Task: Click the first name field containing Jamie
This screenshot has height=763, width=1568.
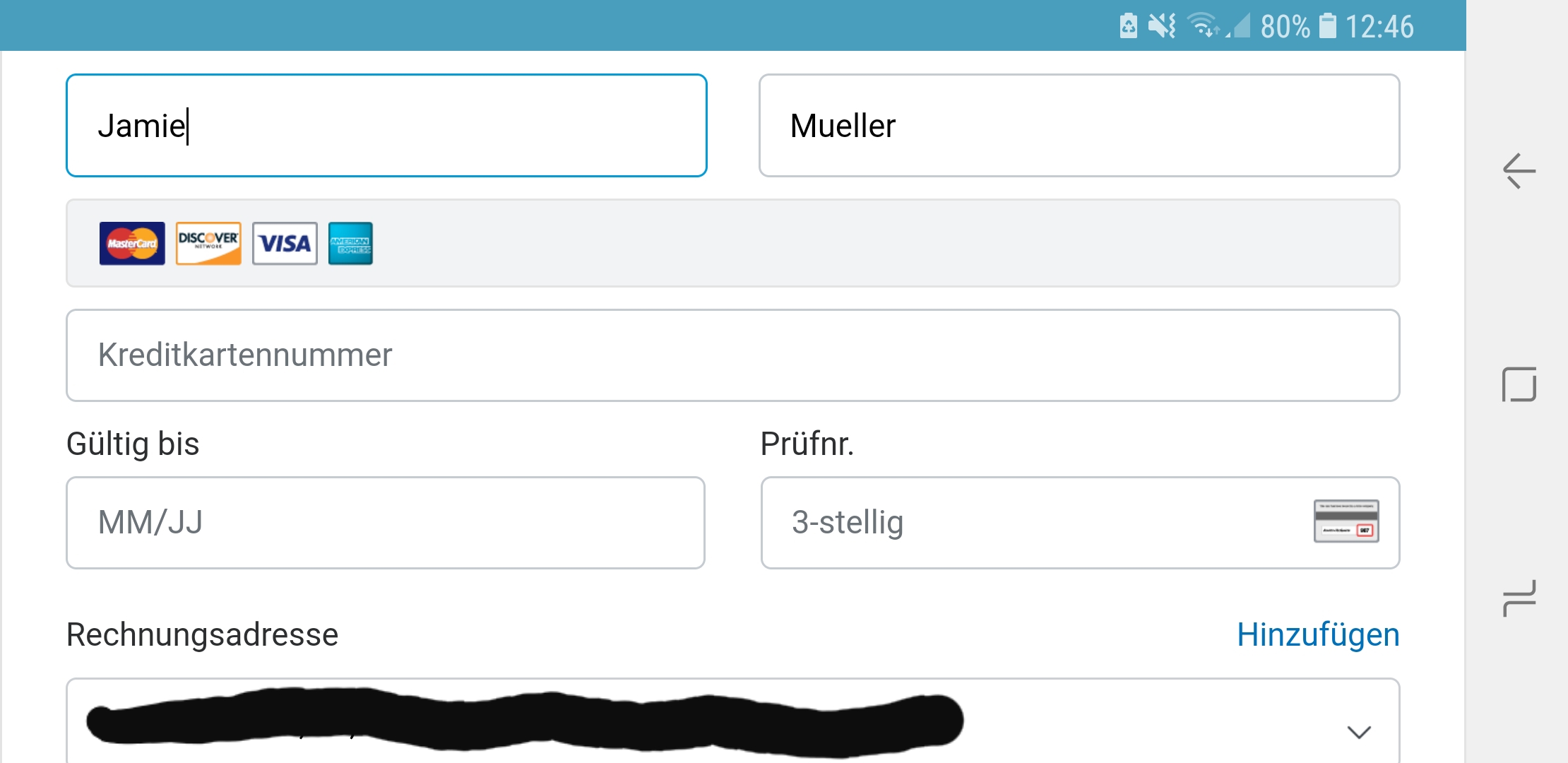Action: point(386,126)
